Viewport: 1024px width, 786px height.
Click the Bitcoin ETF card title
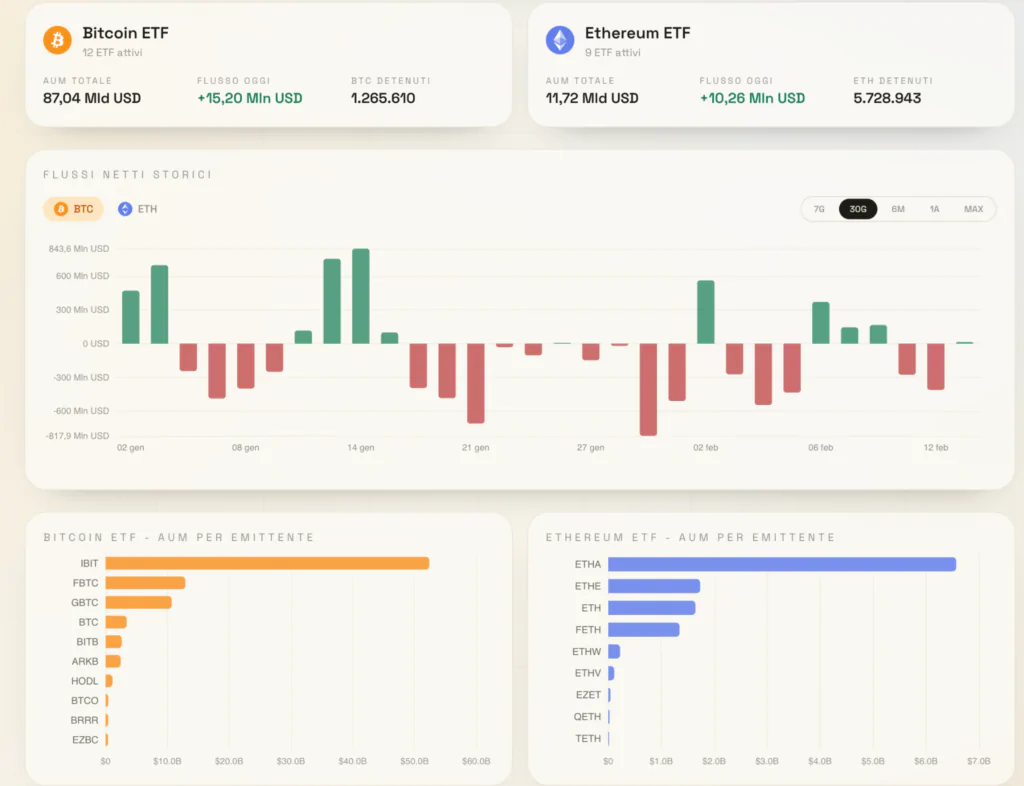tap(125, 33)
